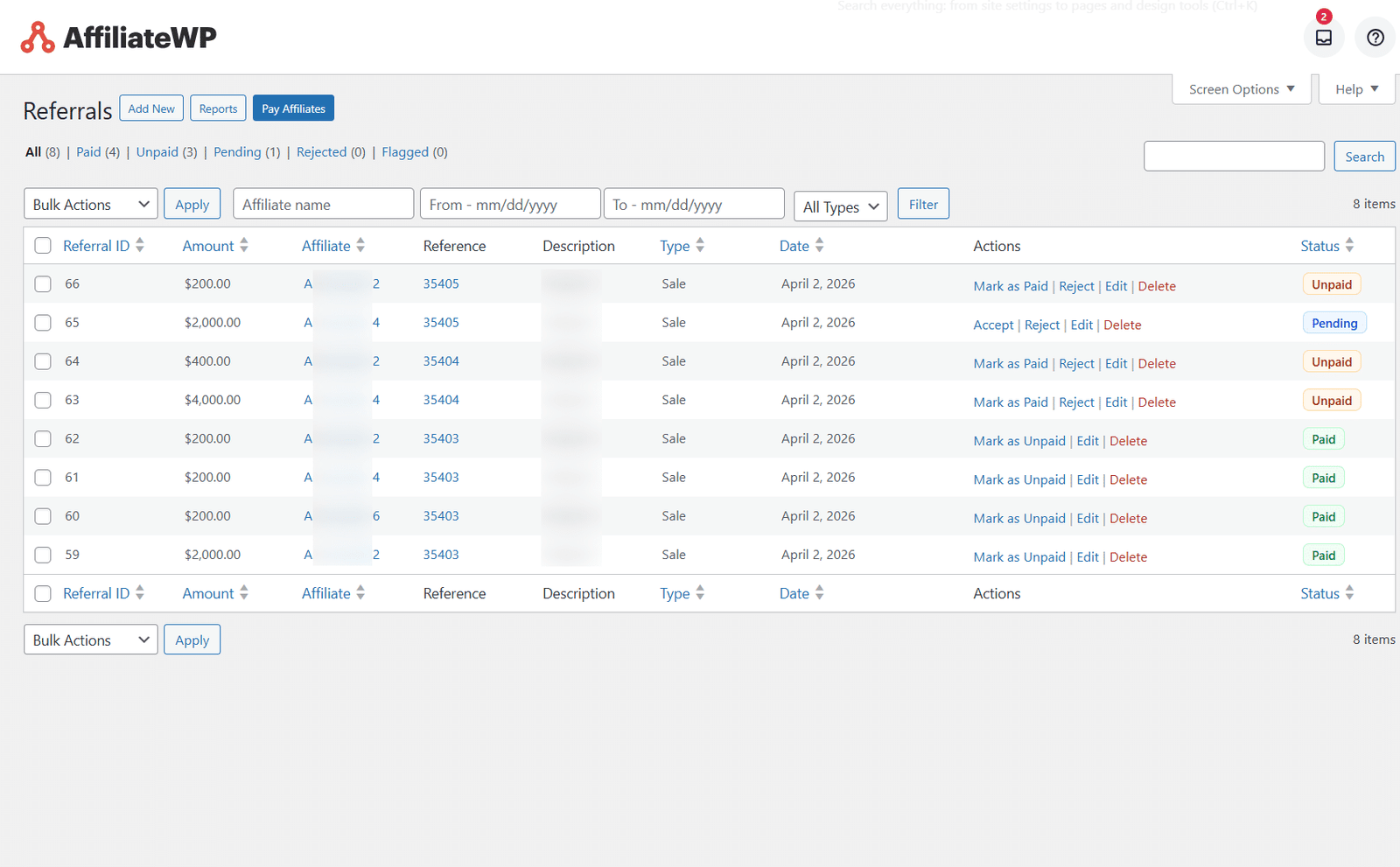The width and height of the screenshot is (1400, 867).
Task: Click the $4,000.00 amount cell
Action: (x=213, y=400)
